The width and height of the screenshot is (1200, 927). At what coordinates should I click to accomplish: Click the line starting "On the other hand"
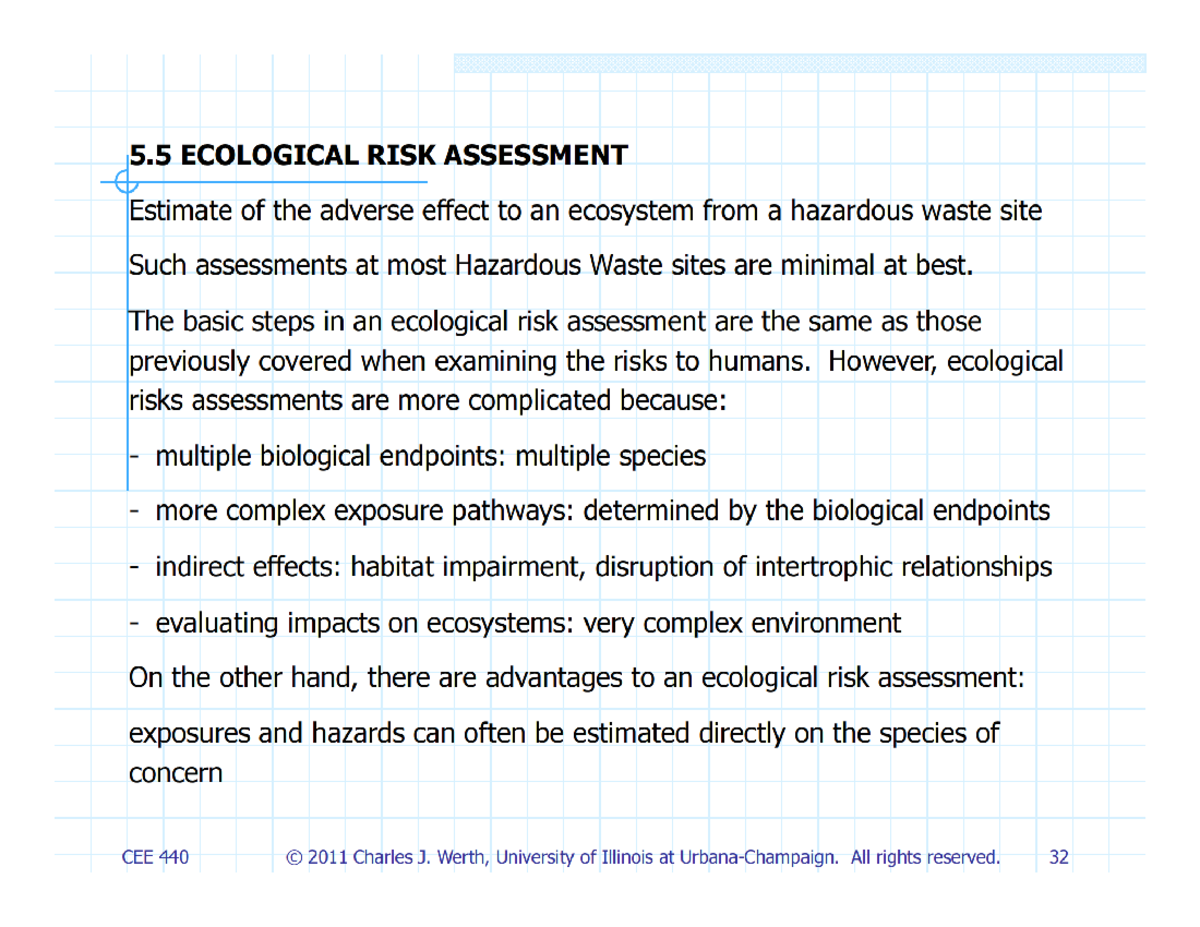pyautogui.click(x=578, y=679)
